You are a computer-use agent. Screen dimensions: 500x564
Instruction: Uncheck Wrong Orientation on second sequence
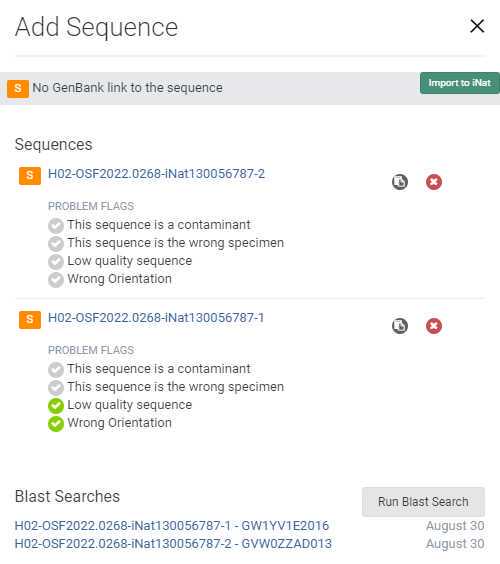click(x=56, y=423)
